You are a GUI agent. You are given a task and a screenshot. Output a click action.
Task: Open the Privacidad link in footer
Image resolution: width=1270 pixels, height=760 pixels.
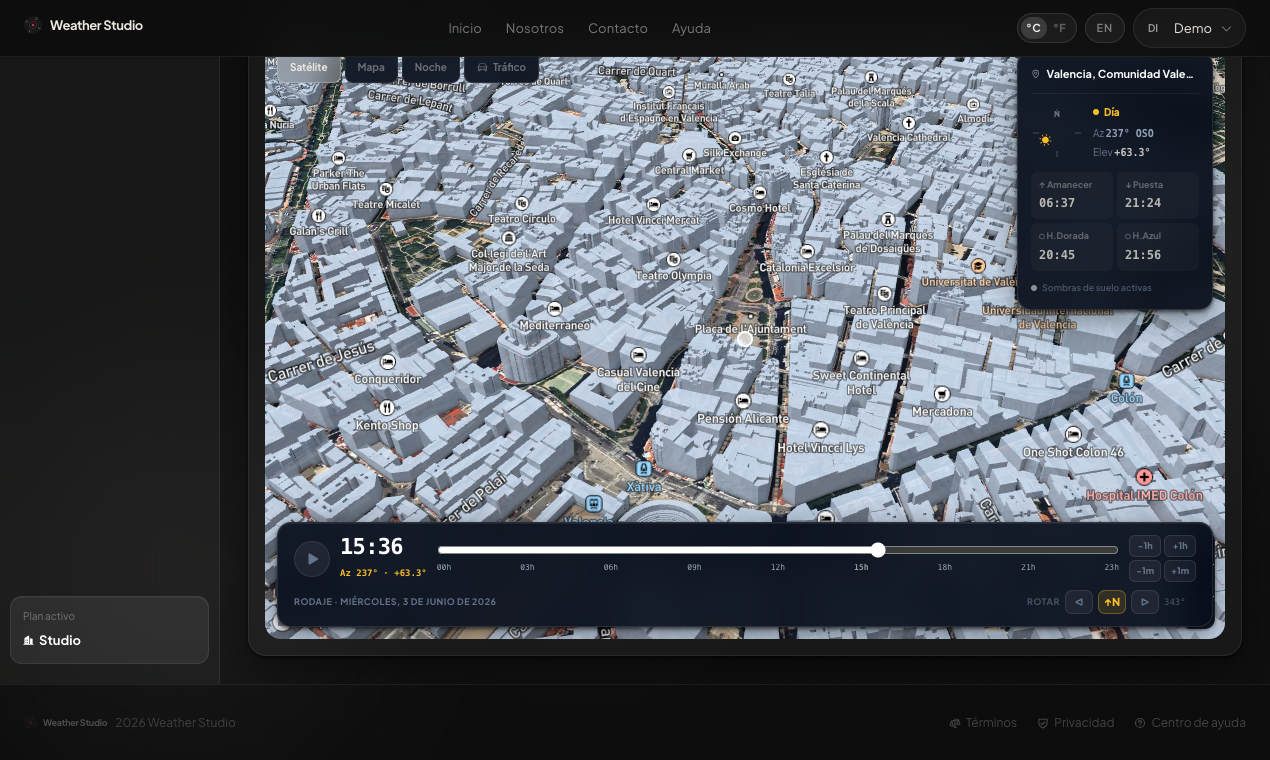point(1076,723)
